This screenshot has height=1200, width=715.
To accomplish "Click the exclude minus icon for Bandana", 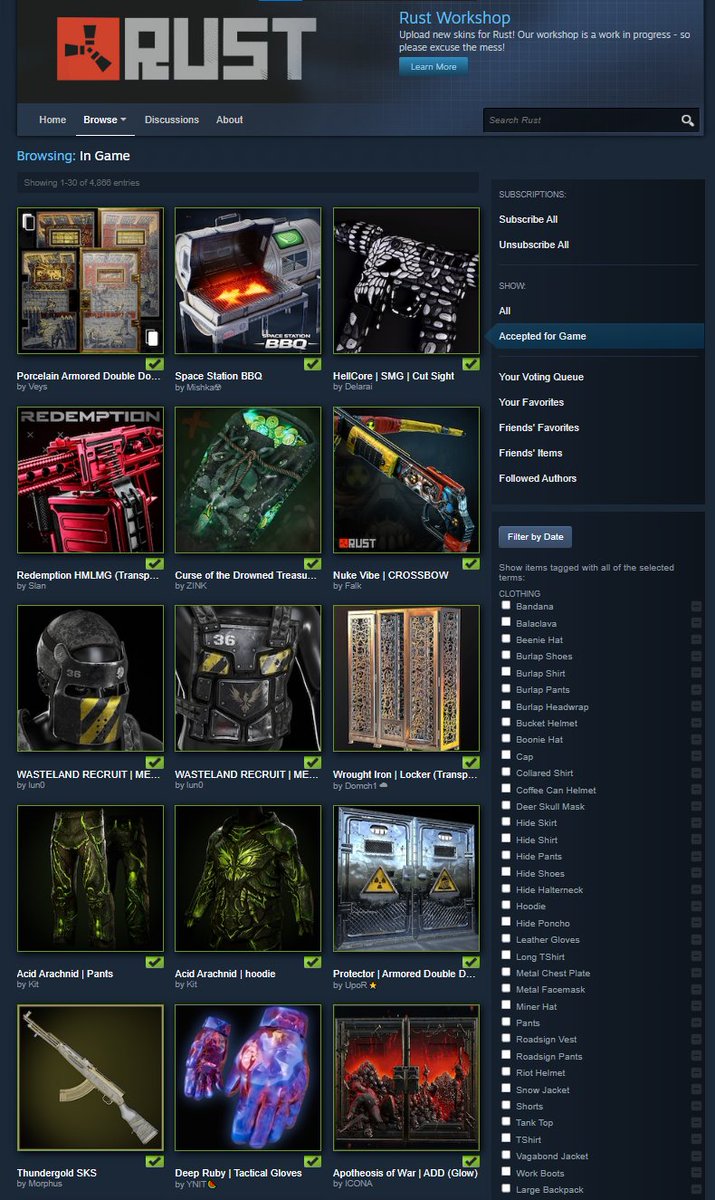I will [x=696, y=607].
